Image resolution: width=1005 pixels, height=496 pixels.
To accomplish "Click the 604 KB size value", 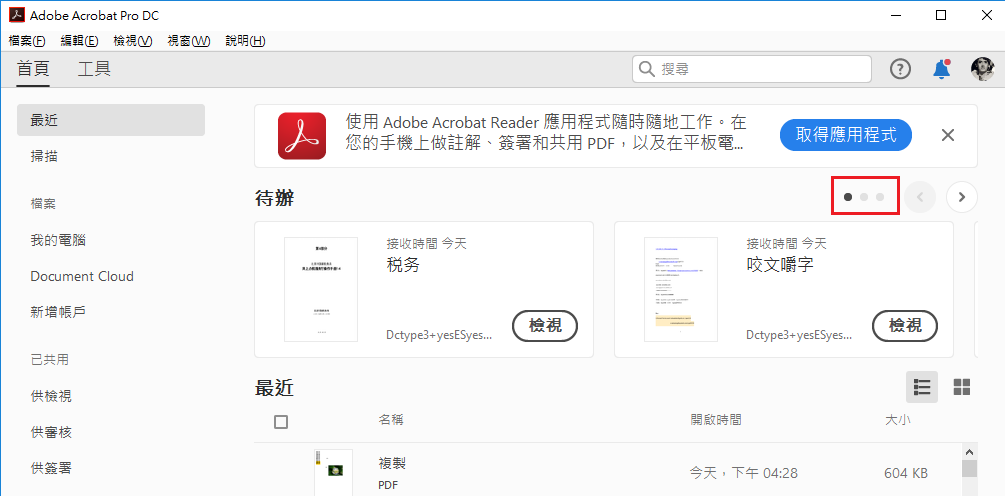I will click(906, 474).
